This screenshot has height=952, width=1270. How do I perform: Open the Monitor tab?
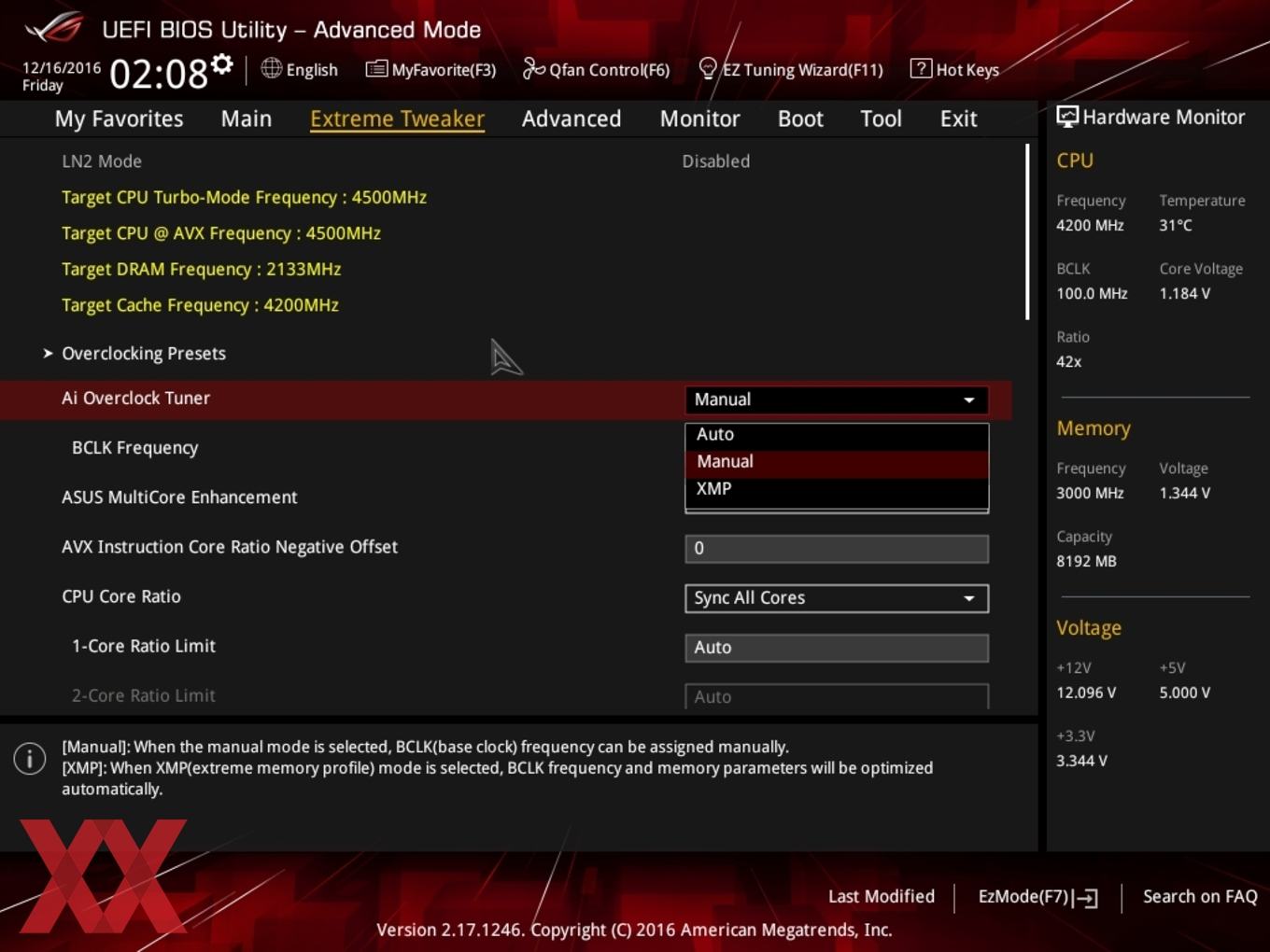[x=699, y=119]
